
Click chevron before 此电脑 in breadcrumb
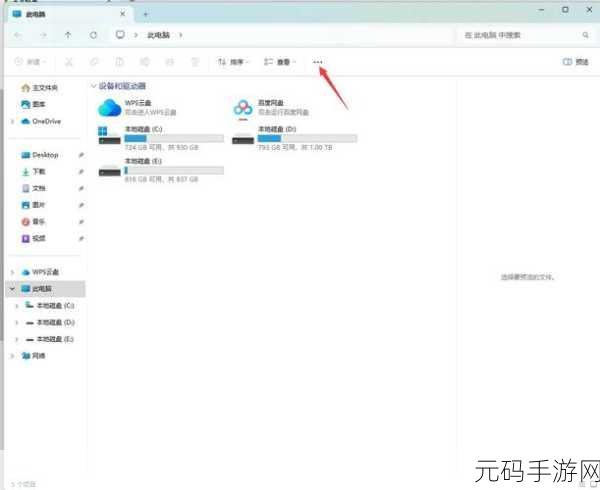click(x=135, y=35)
